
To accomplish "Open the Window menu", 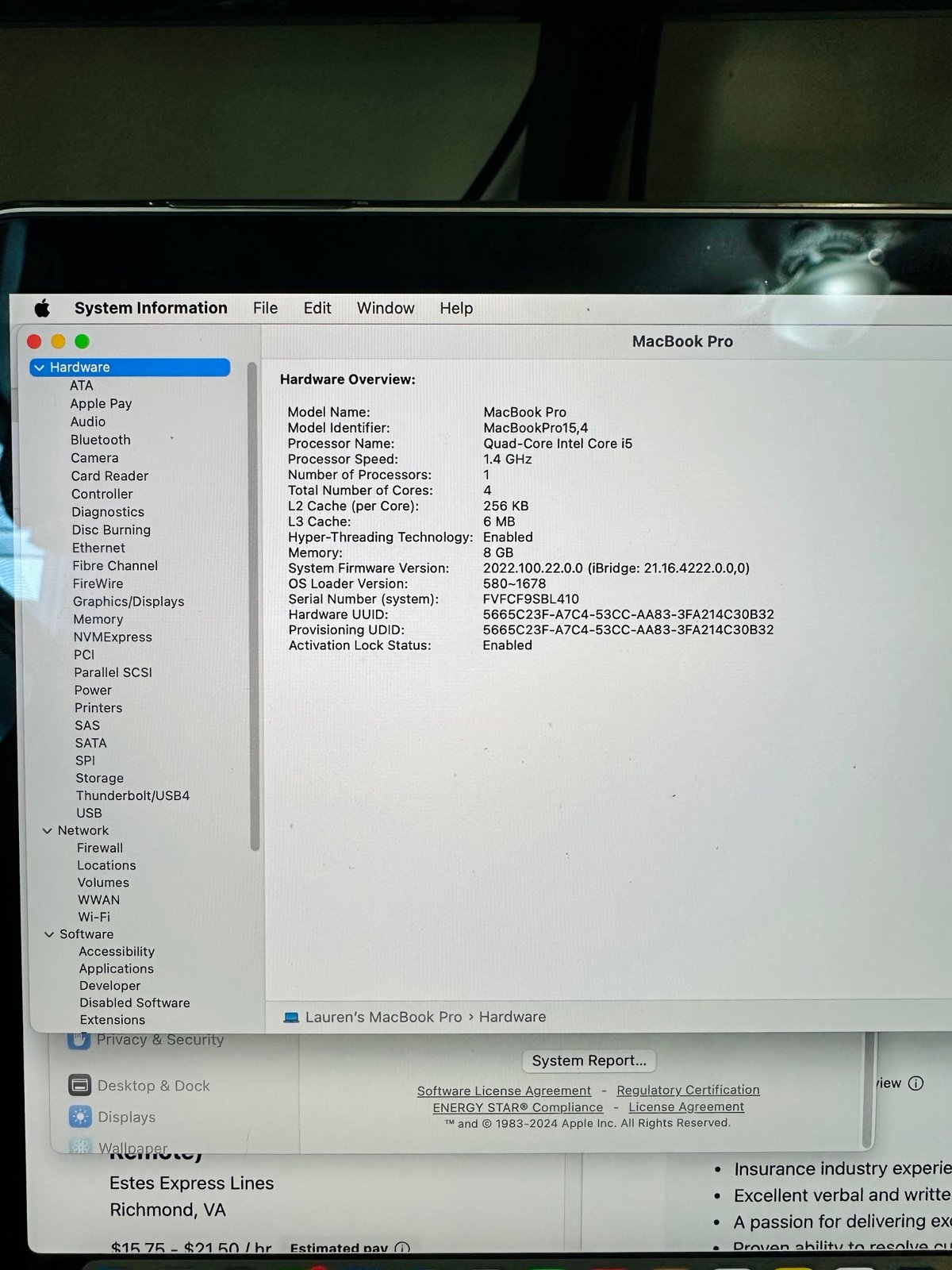I will pyautogui.click(x=386, y=308).
